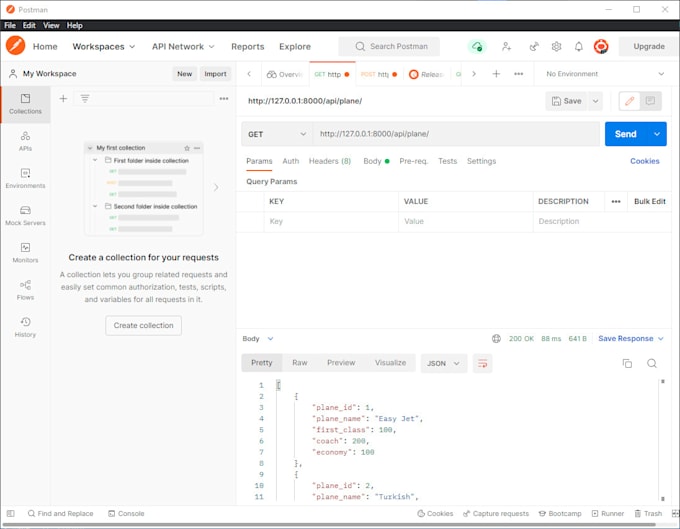This screenshot has height=529, width=680.
Task: Click the user avatar icon
Action: pyautogui.click(x=601, y=46)
